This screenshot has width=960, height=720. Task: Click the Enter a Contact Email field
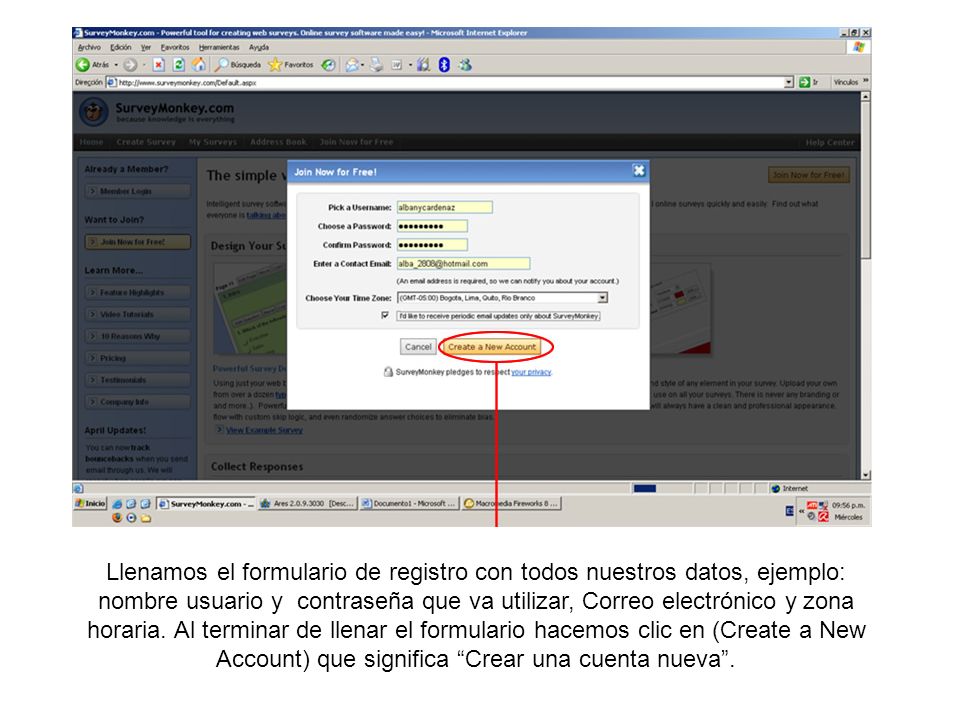point(463,264)
